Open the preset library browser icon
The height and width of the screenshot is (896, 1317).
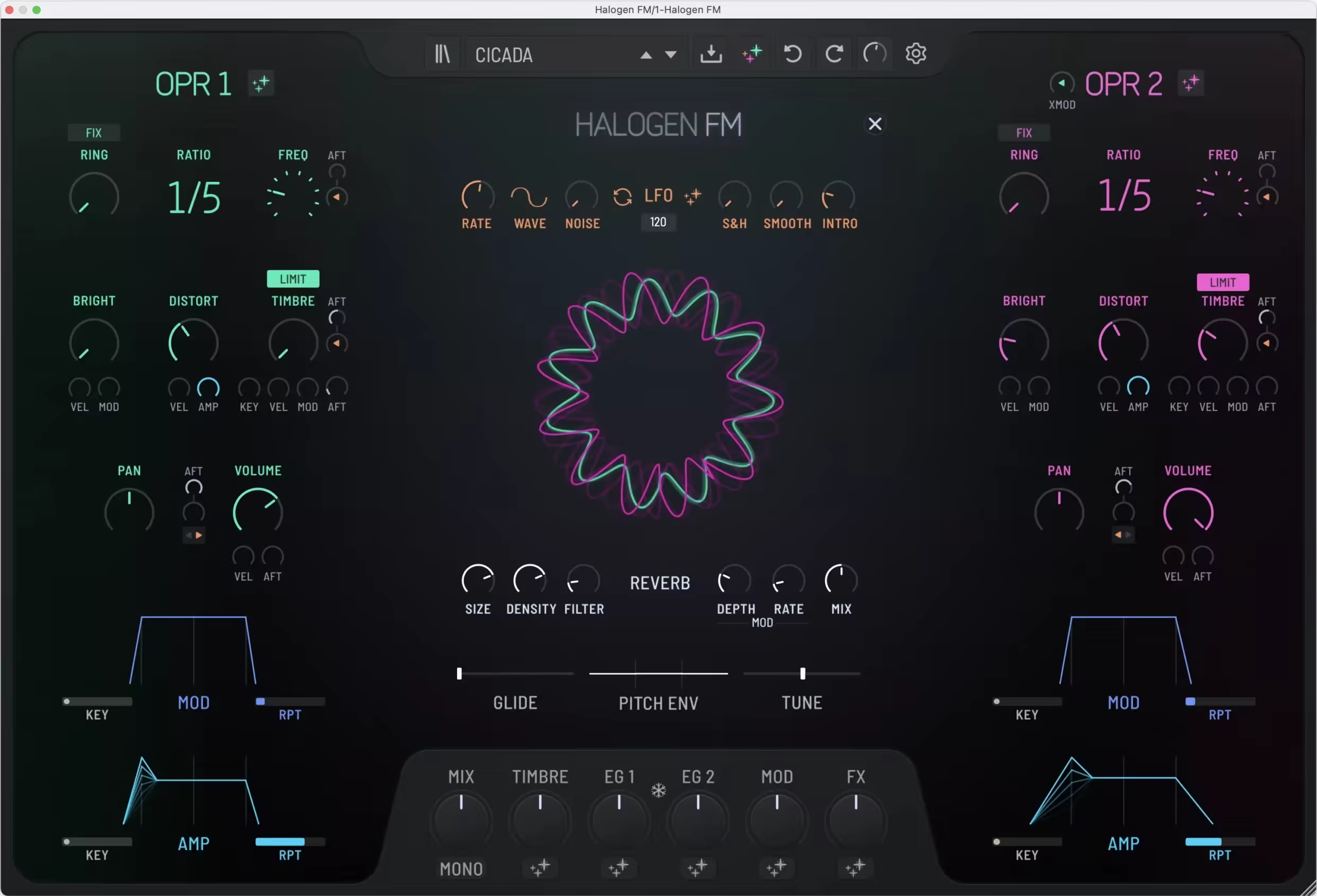click(x=442, y=55)
